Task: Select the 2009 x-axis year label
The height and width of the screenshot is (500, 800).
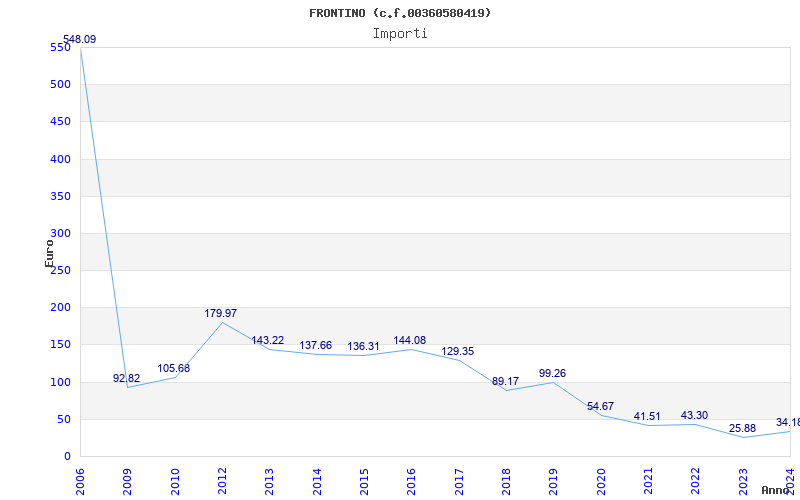Action: click(127, 482)
